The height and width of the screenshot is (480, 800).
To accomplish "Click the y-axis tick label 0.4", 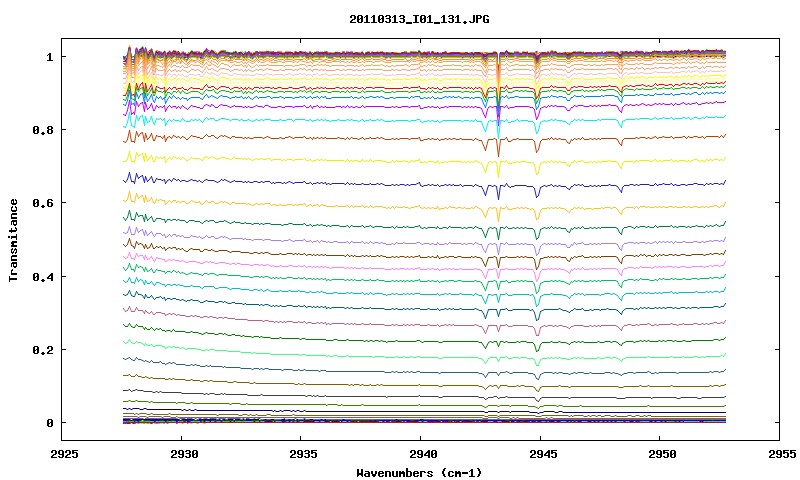I will click(42, 276).
